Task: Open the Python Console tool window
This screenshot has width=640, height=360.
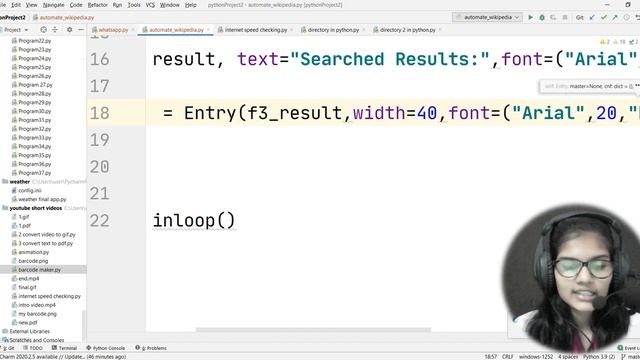Action: point(105,348)
